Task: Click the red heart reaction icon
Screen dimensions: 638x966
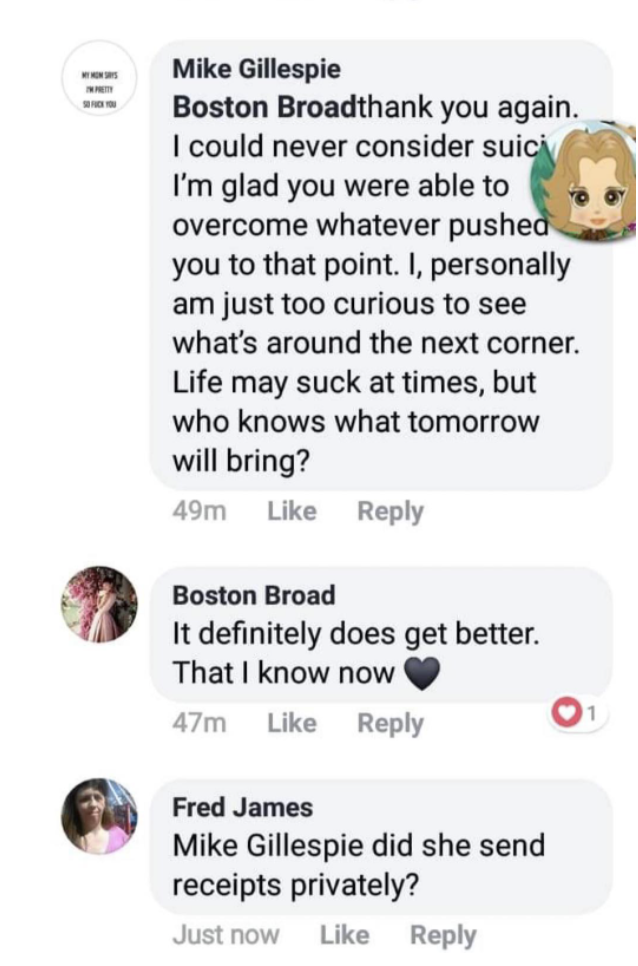Action: click(x=566, y=713)
